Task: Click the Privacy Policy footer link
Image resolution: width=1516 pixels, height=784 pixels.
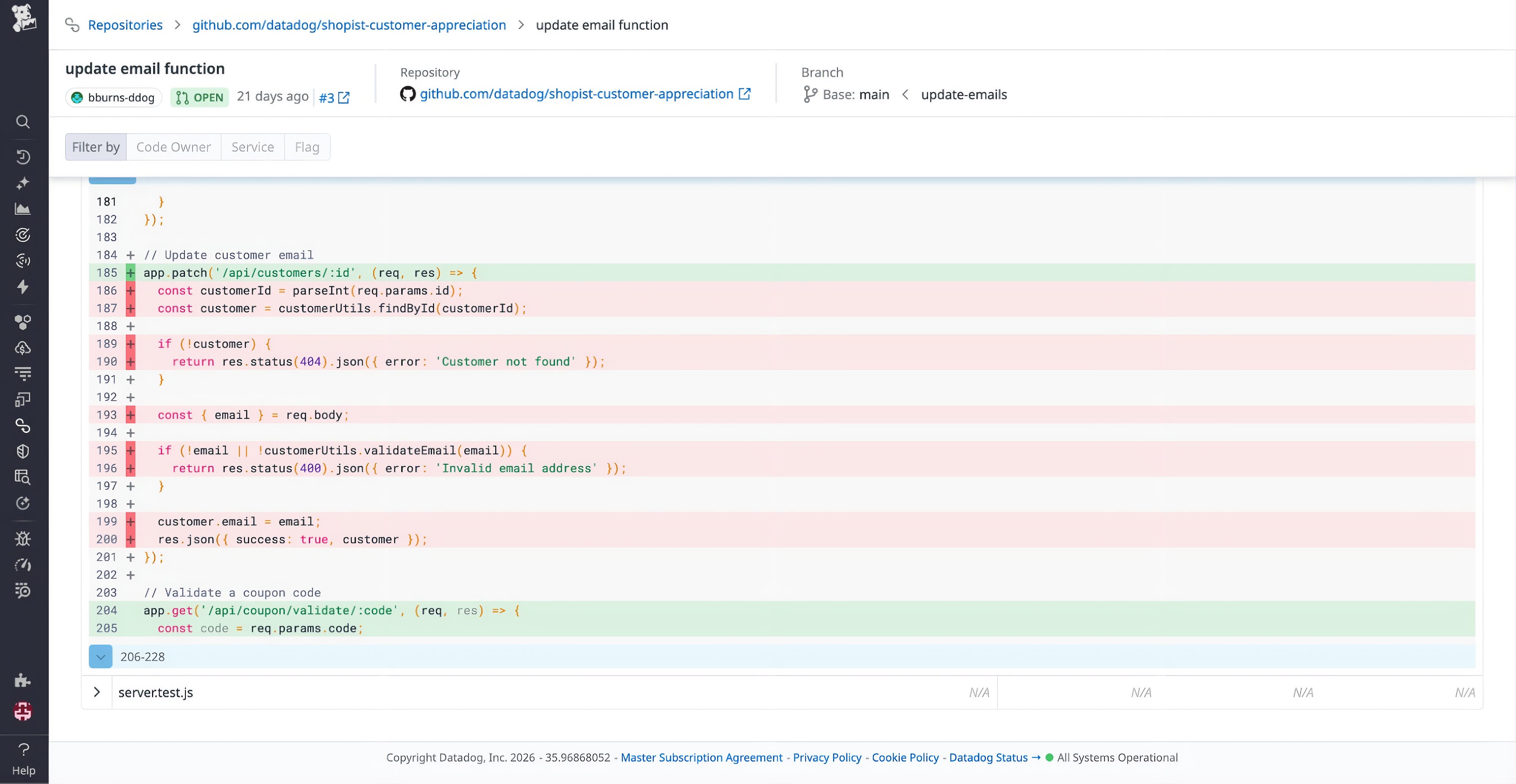Action: click(826, 757)
